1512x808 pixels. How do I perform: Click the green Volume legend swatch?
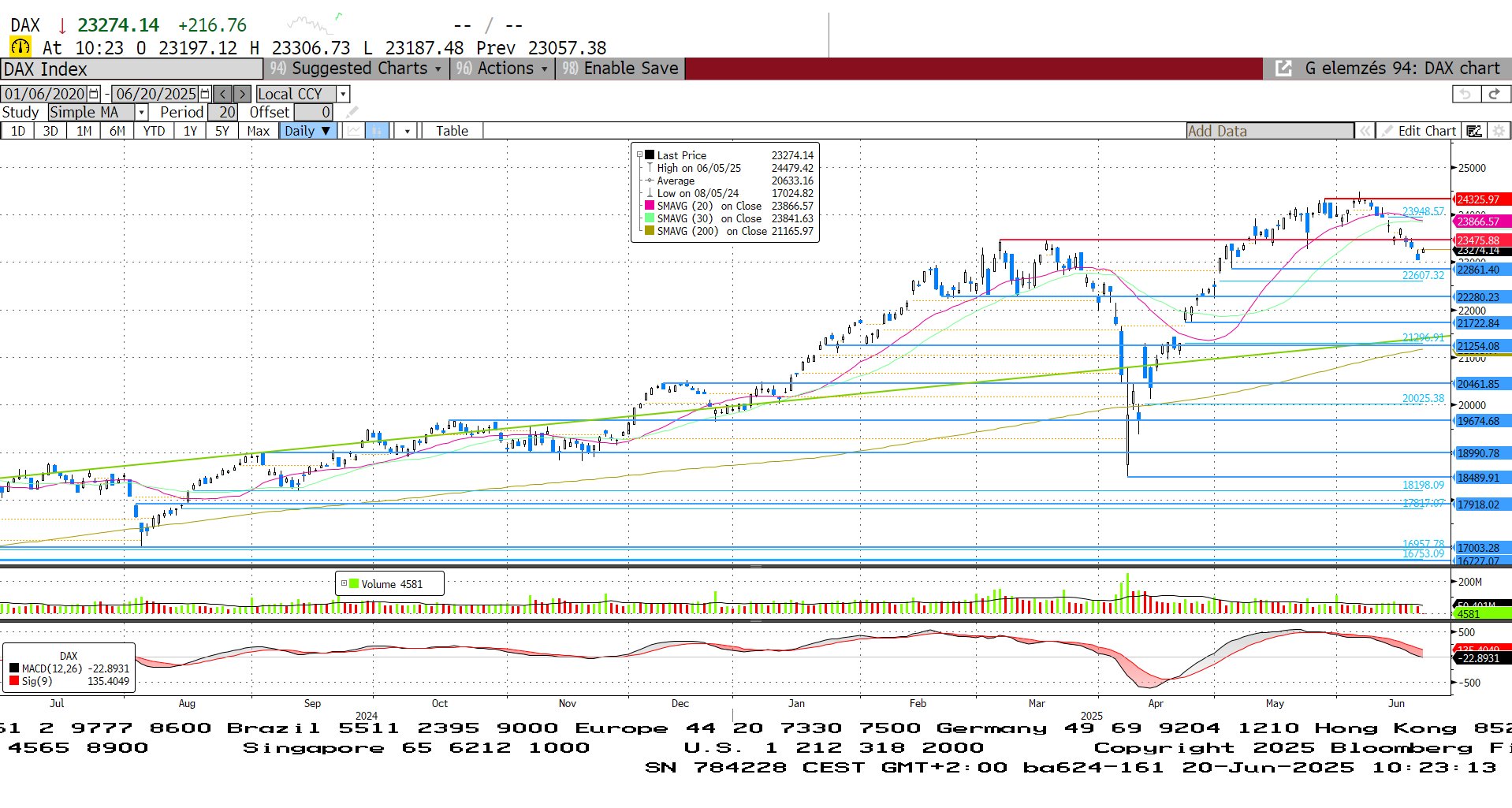(354, 583)
